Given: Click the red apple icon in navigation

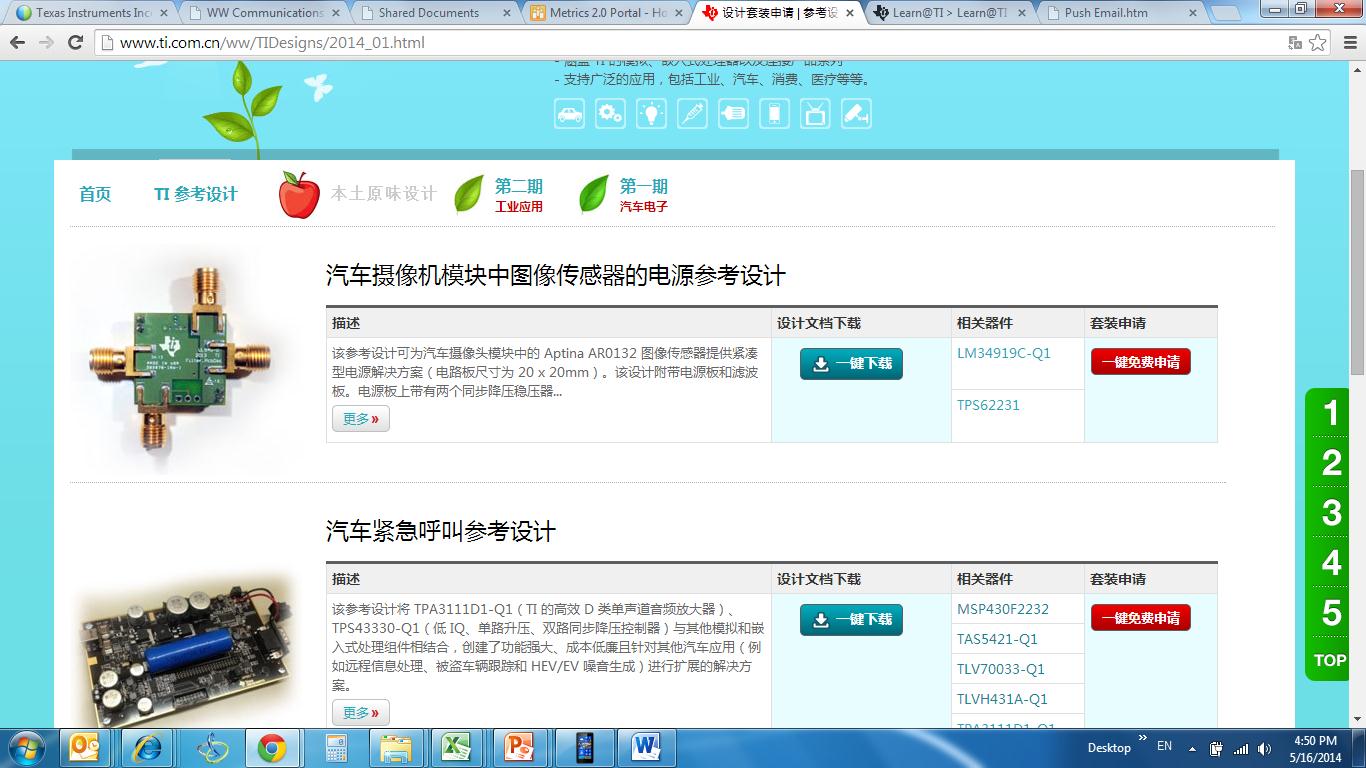Looking at the screenshot, I should click(x=299, y=194).
